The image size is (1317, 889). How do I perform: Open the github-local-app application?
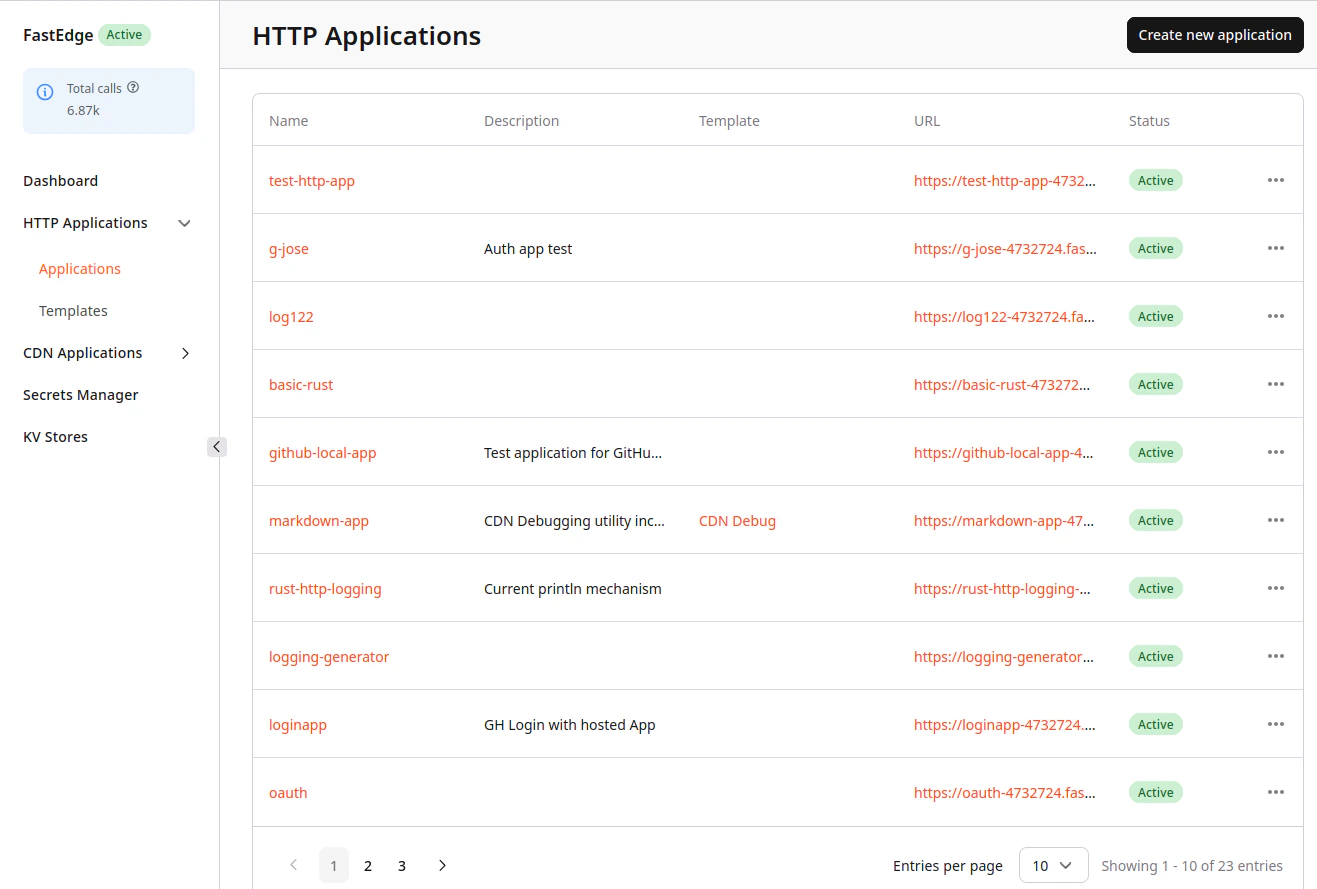322,452
